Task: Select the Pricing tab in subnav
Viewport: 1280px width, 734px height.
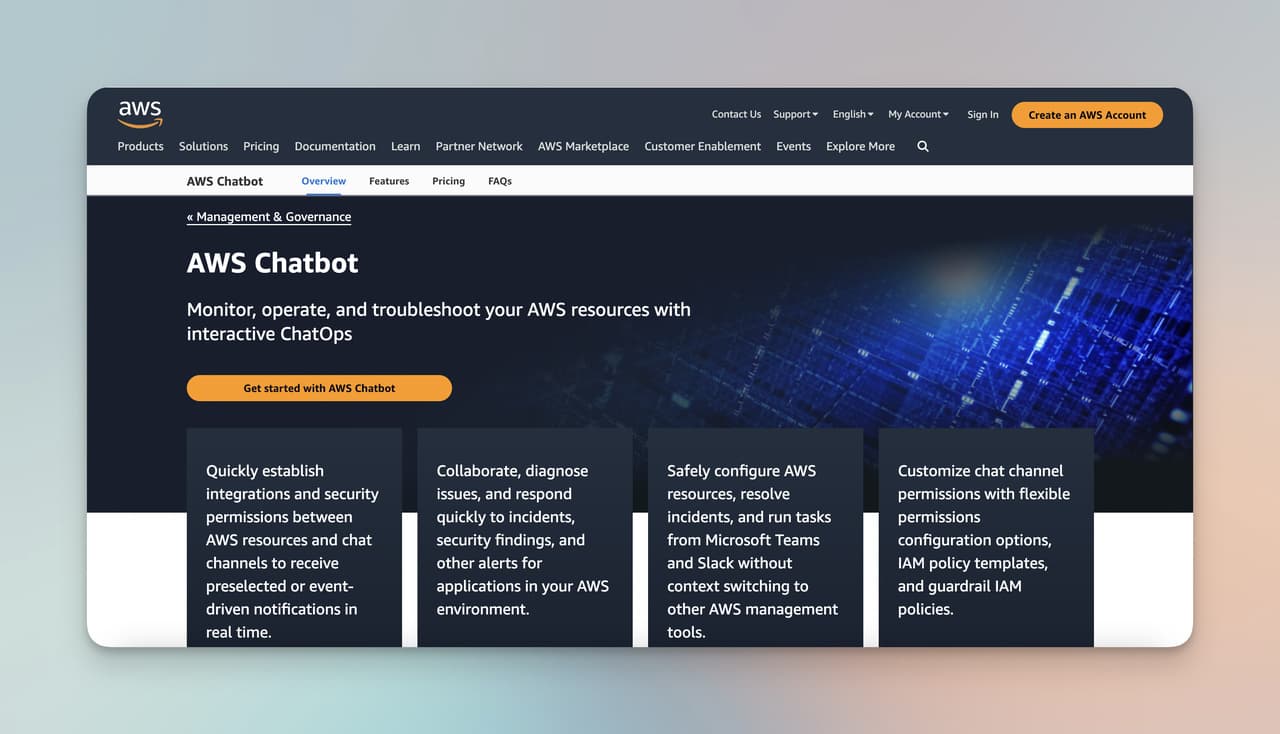Action: tap(448, 181)
